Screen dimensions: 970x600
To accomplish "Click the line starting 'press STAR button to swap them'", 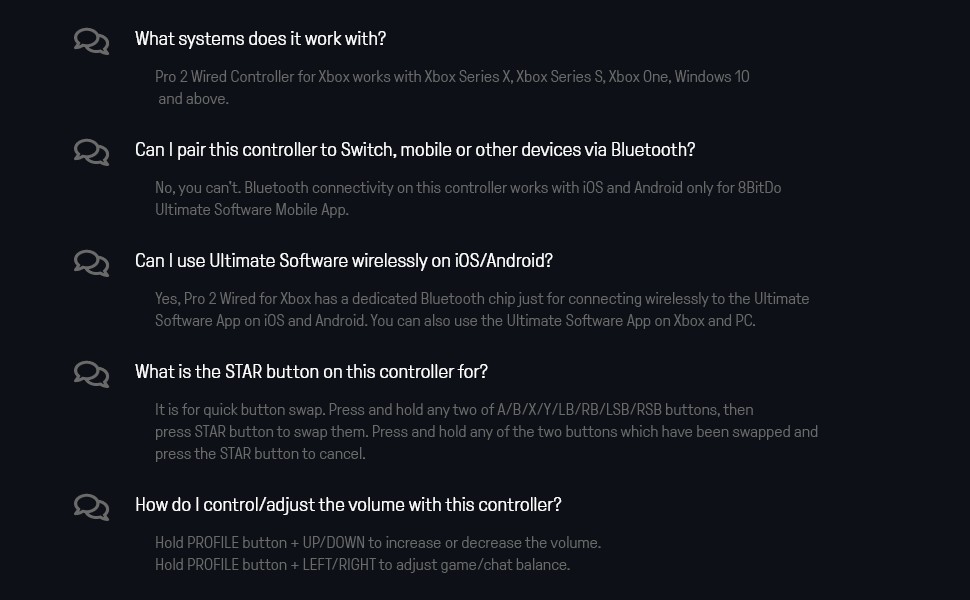I will [486, 432].
